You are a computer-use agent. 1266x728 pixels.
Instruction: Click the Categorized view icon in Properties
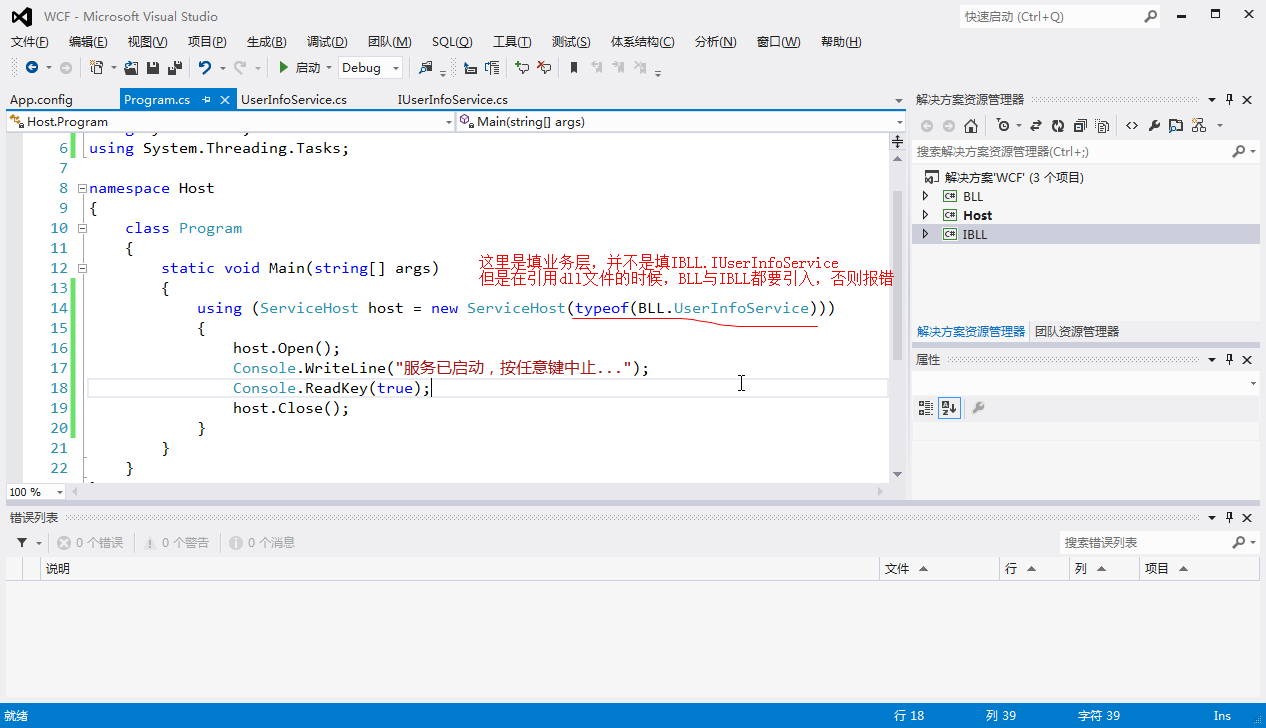[926, 407]
